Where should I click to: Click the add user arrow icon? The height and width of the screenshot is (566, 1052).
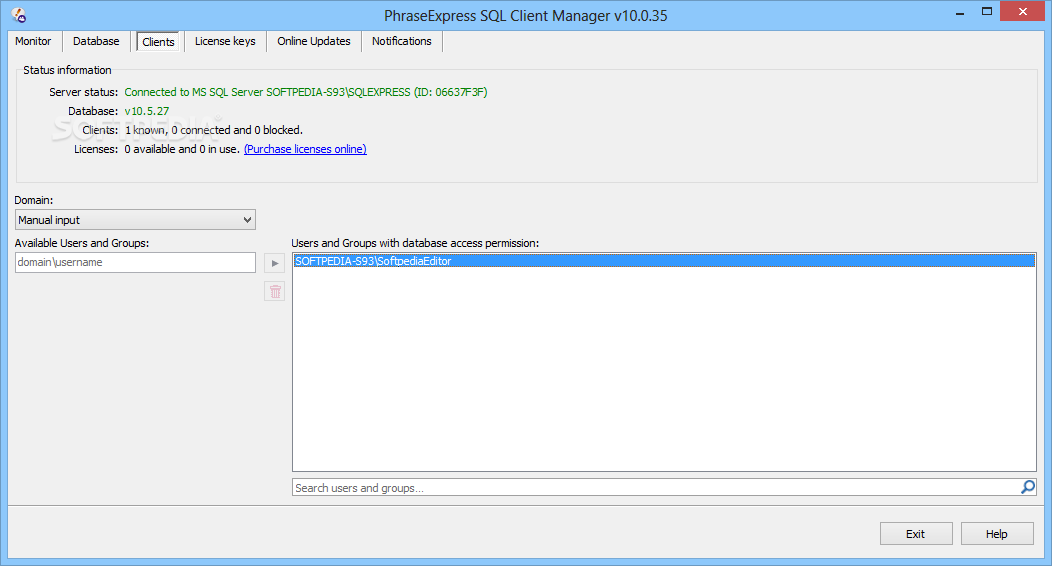tap(274, 263)
